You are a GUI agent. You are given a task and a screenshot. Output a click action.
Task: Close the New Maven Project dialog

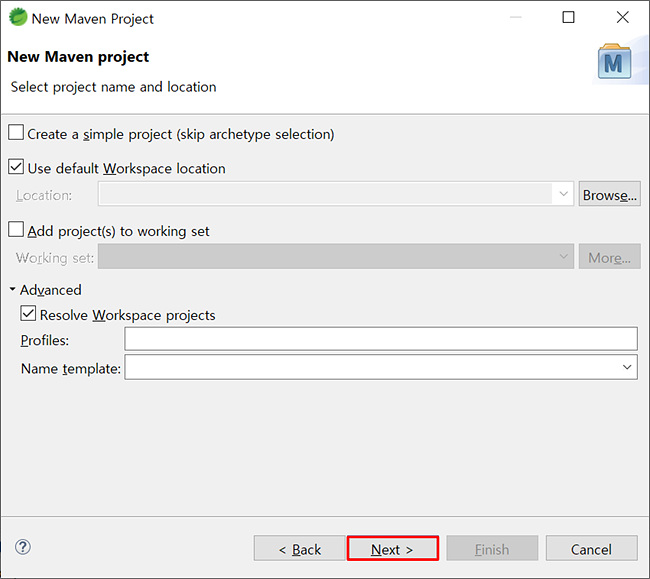click(623, 17)
